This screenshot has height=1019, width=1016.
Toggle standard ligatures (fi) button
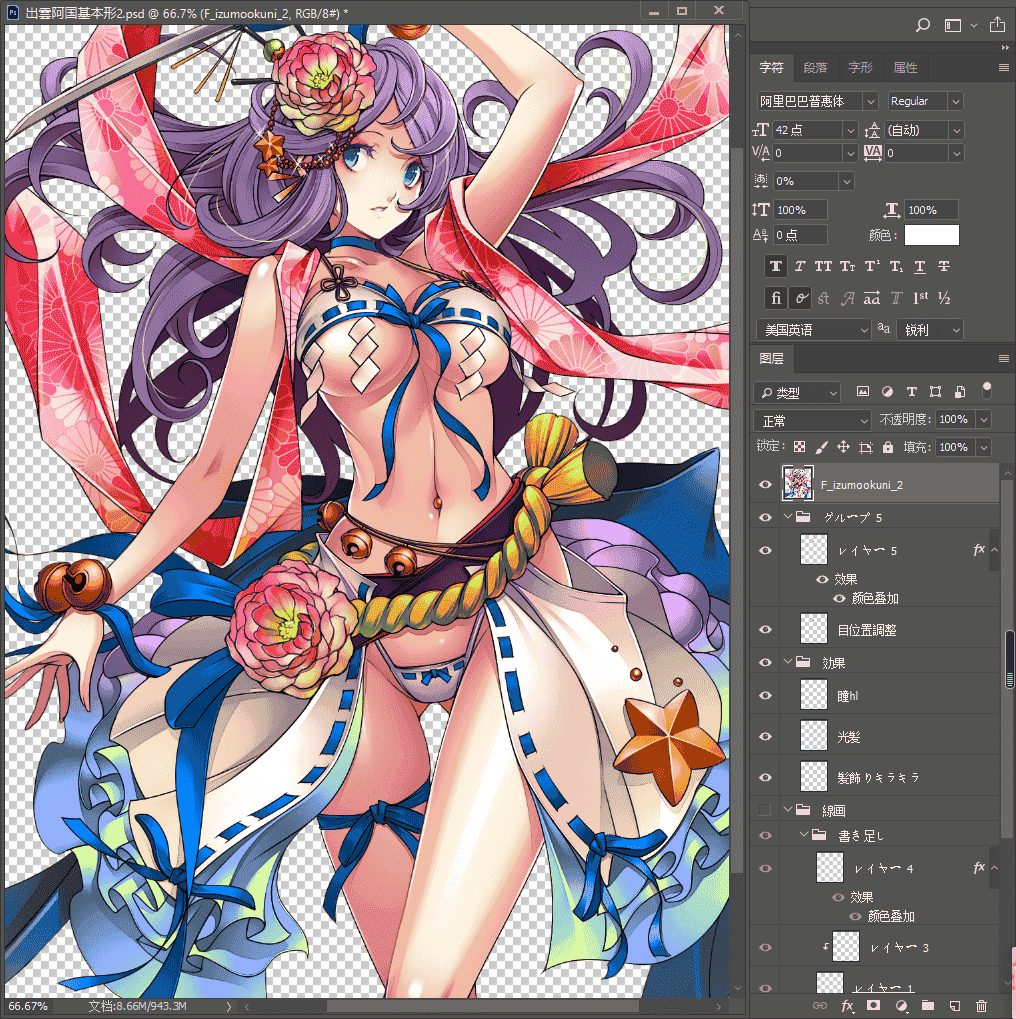pyautogui.click(x=775, y=298)
